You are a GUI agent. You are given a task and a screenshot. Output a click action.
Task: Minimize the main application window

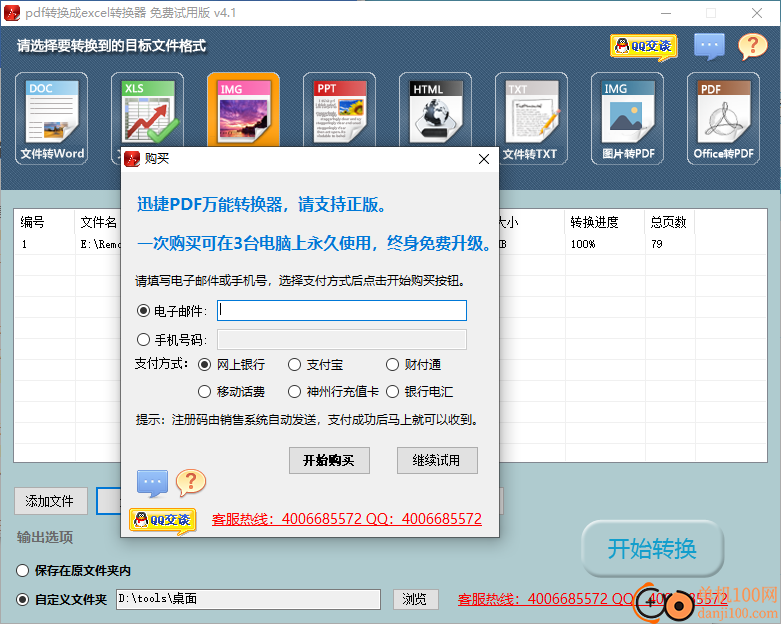click(x=666, y=13)
